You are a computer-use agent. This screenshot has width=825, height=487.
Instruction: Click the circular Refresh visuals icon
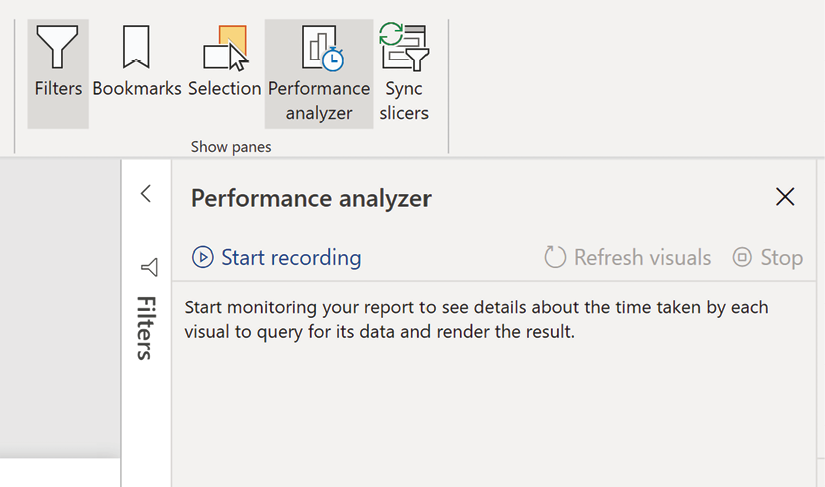pos(555,257)
